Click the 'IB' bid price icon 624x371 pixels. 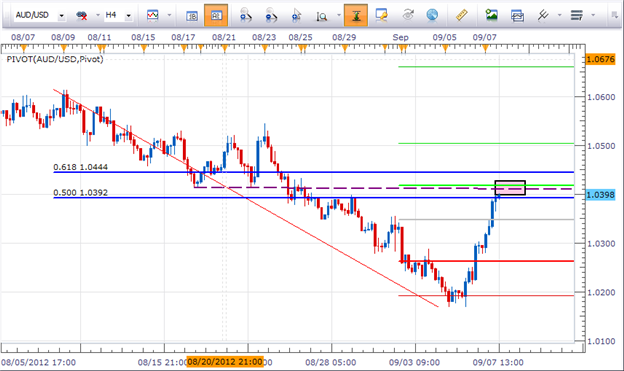[x=192, y=16]
